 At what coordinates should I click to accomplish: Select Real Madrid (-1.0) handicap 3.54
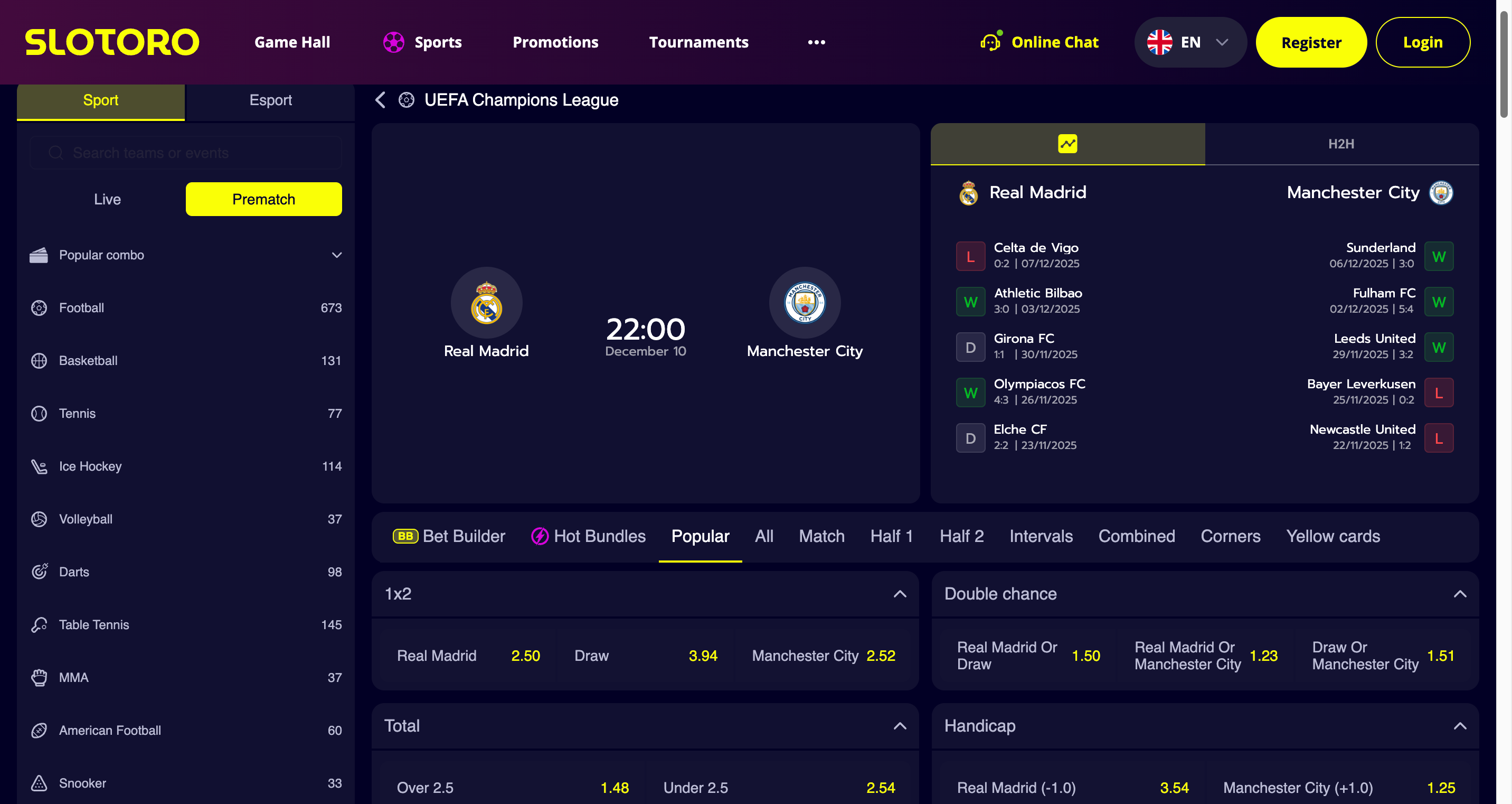[x=1072, y=788]
